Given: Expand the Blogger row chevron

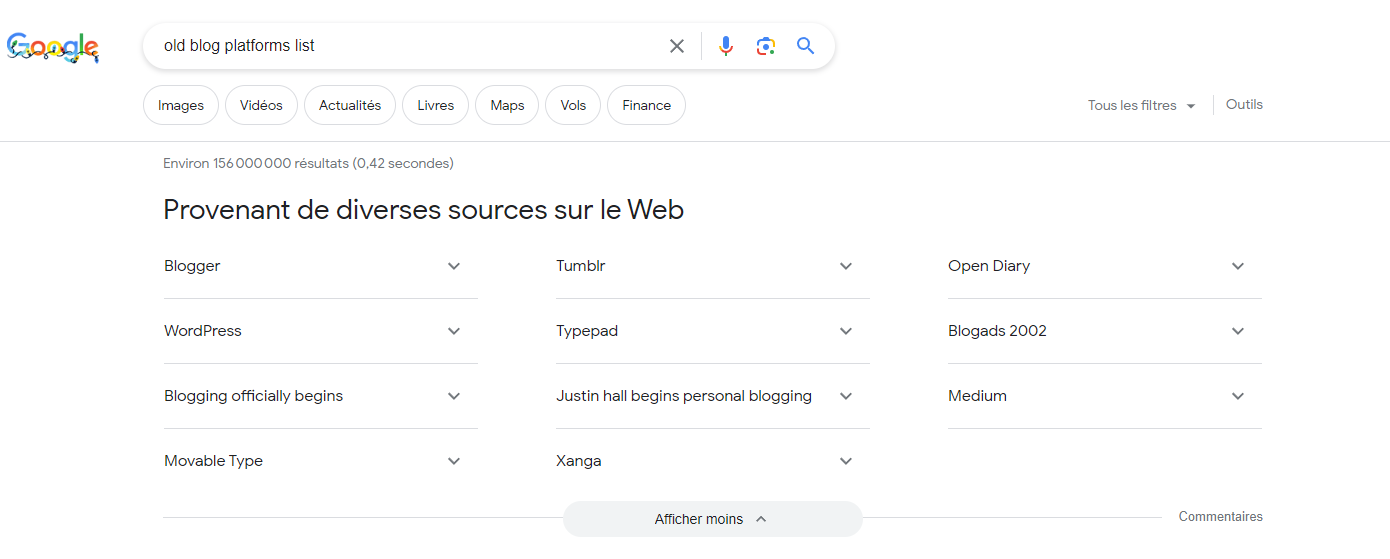Looking at the screenshot, I should tap(454, 266).
